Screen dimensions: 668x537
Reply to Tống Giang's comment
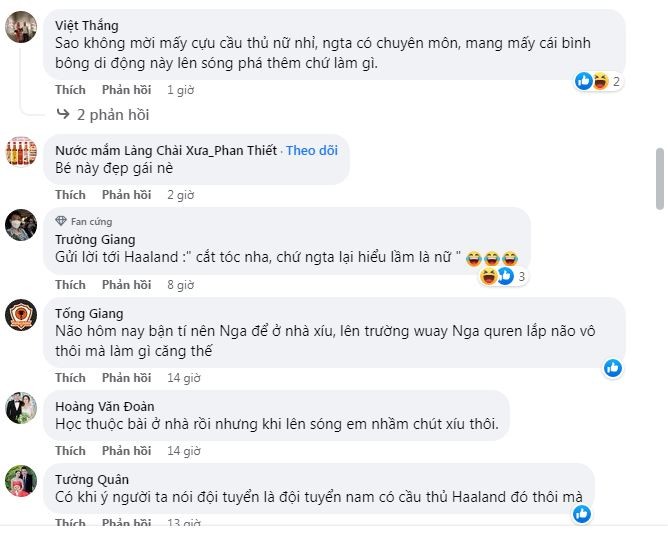coord(126,377)
